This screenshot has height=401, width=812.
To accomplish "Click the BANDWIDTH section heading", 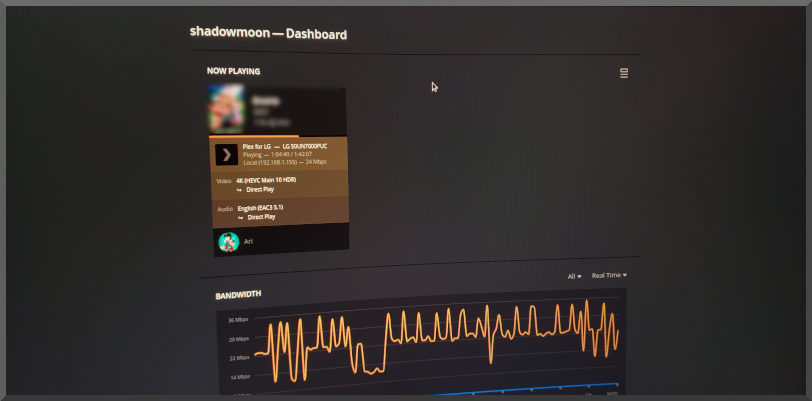I will (x=238, y=295).
